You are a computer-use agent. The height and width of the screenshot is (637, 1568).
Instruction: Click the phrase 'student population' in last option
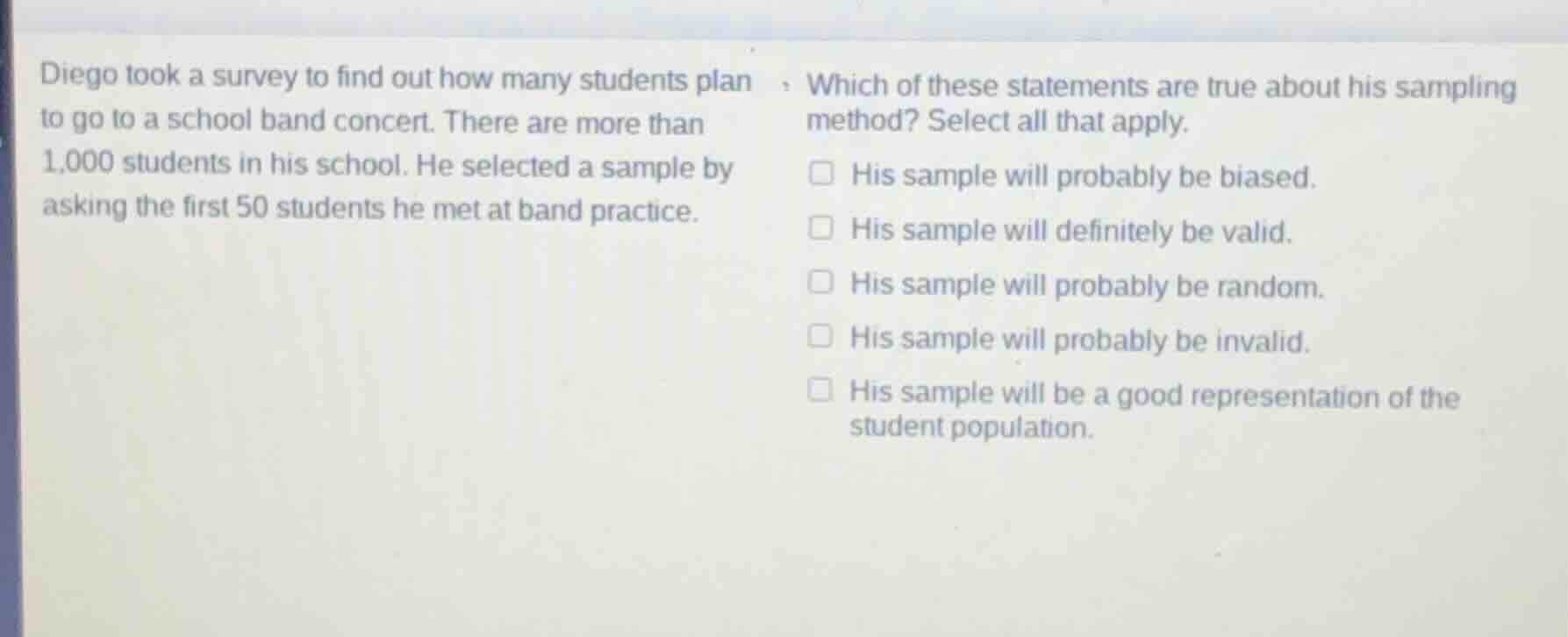(970, 427)
